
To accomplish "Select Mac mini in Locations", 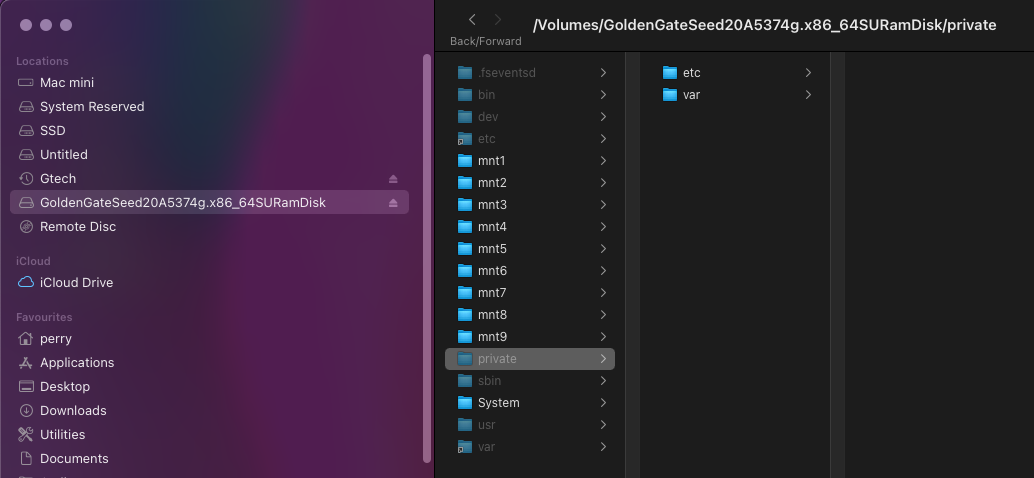I will [210, 82].
